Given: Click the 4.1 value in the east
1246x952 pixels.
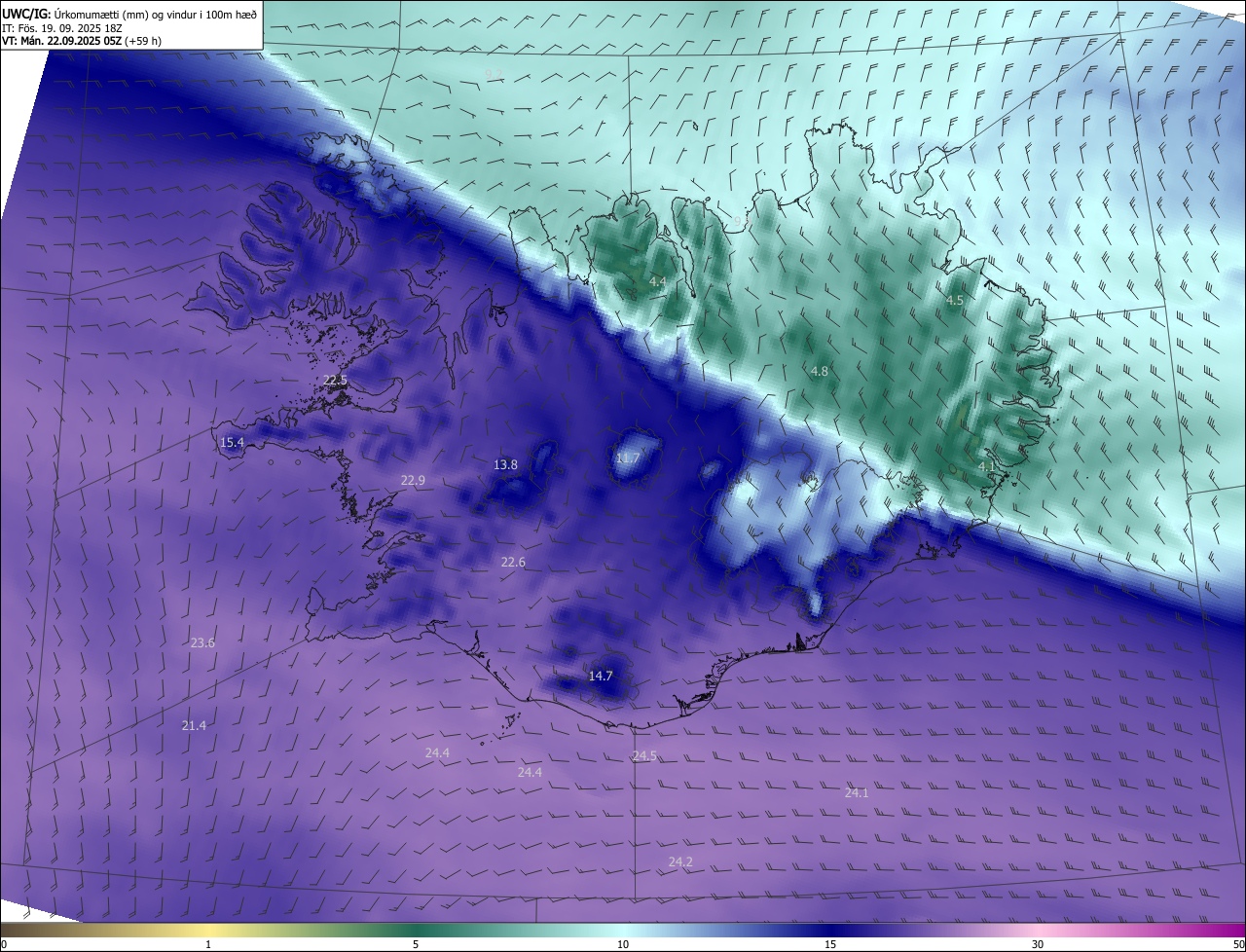Looking at the screenshot, I should (986, 467).
